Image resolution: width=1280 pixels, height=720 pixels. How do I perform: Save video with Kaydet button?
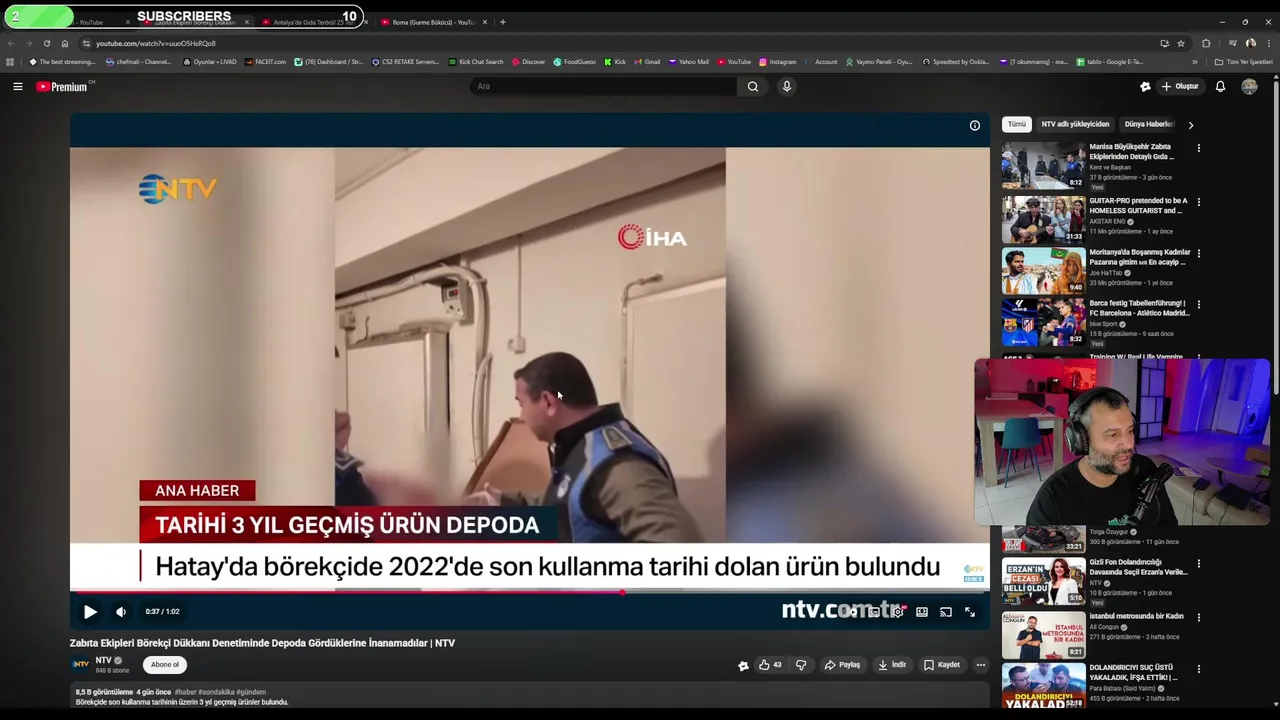(942, 665)
